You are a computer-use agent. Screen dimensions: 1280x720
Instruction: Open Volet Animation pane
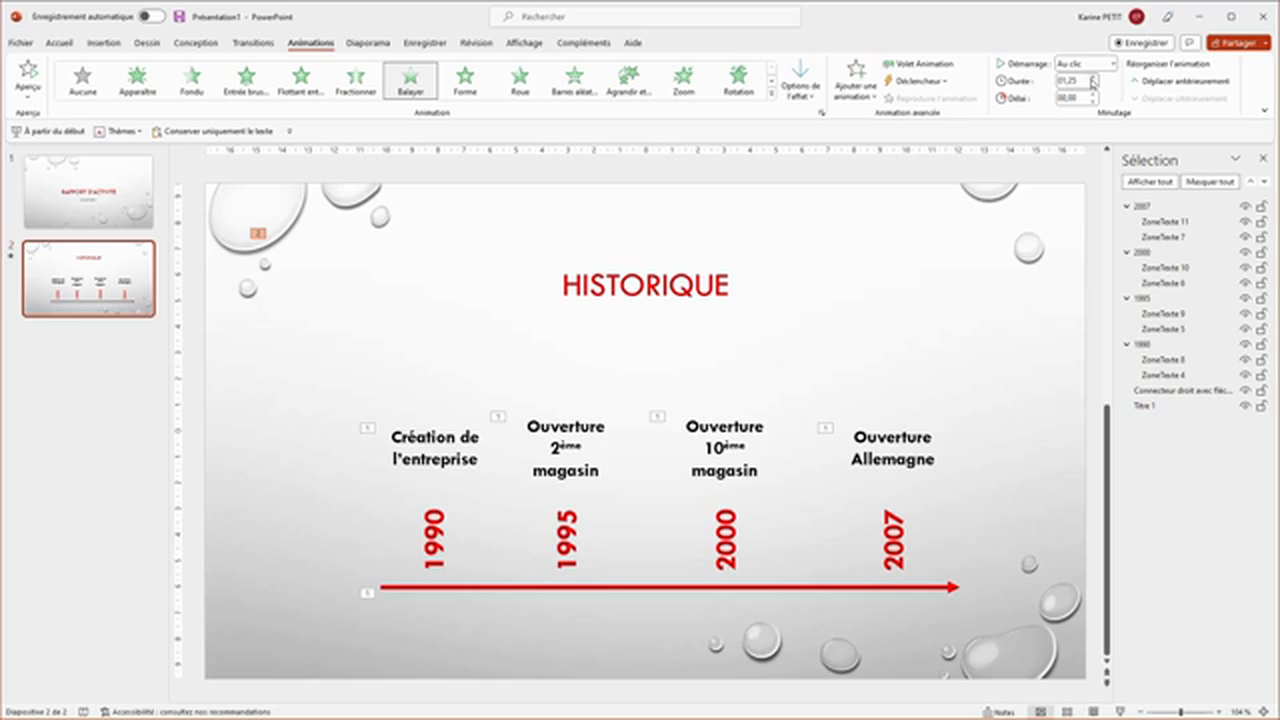click(918, 64)
